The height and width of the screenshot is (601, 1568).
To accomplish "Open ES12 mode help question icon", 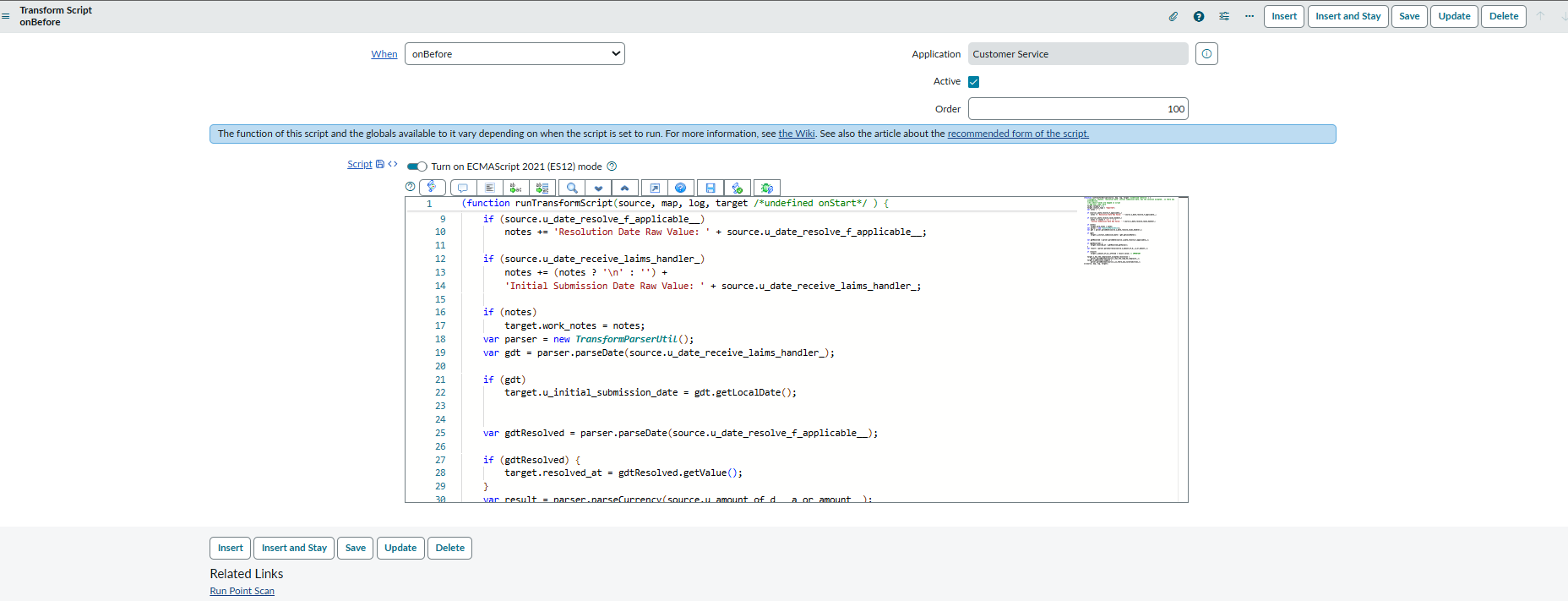I will (612, 167).
